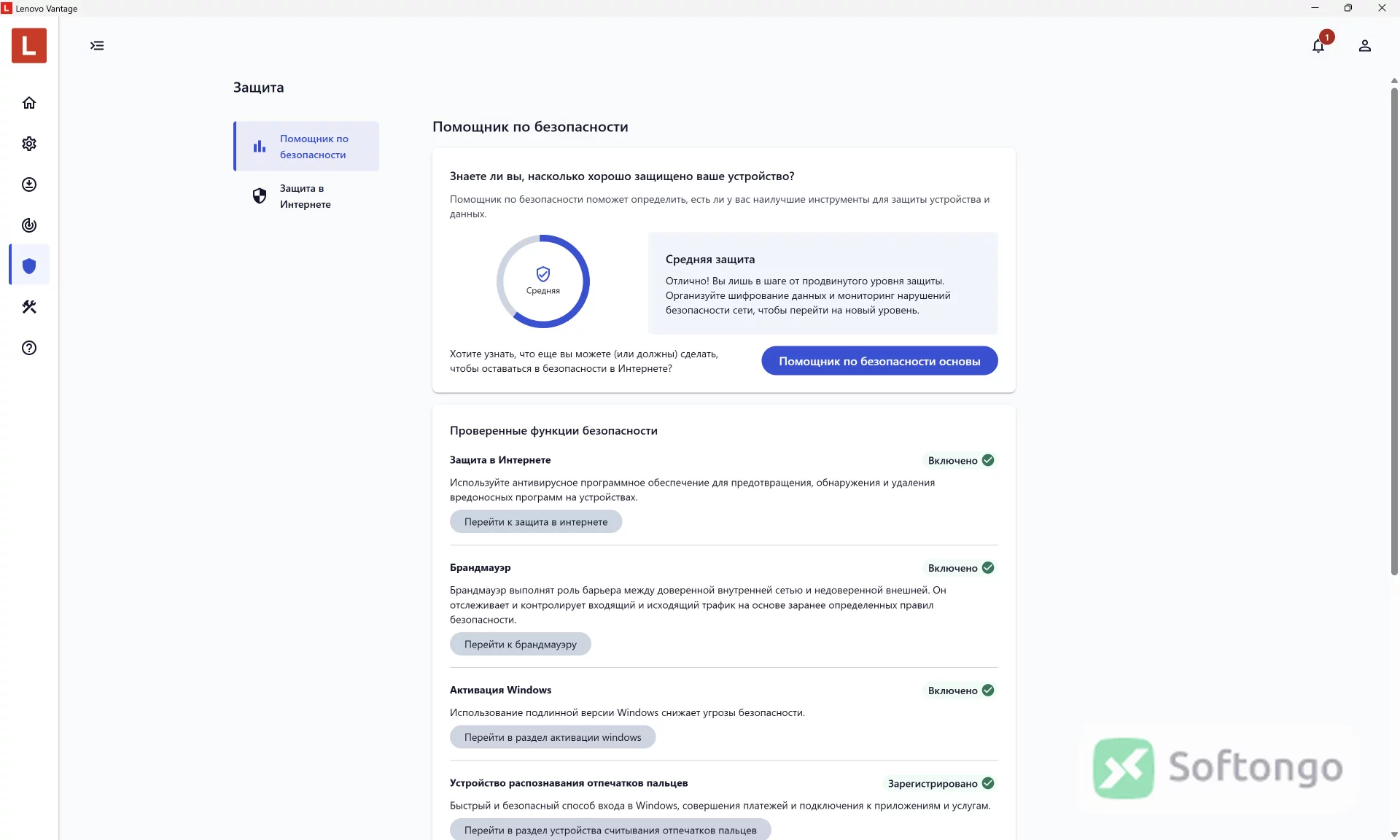Click the Защита page heading
The height and width of the screenshot is (840, 1400).
click(x=258, y=87)
